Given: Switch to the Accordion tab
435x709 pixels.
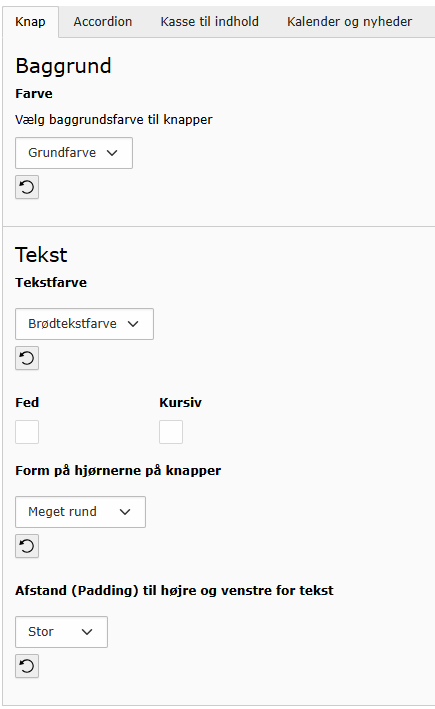Looking at the screenshot, I should pyautogui.click(x=103, y=22).
